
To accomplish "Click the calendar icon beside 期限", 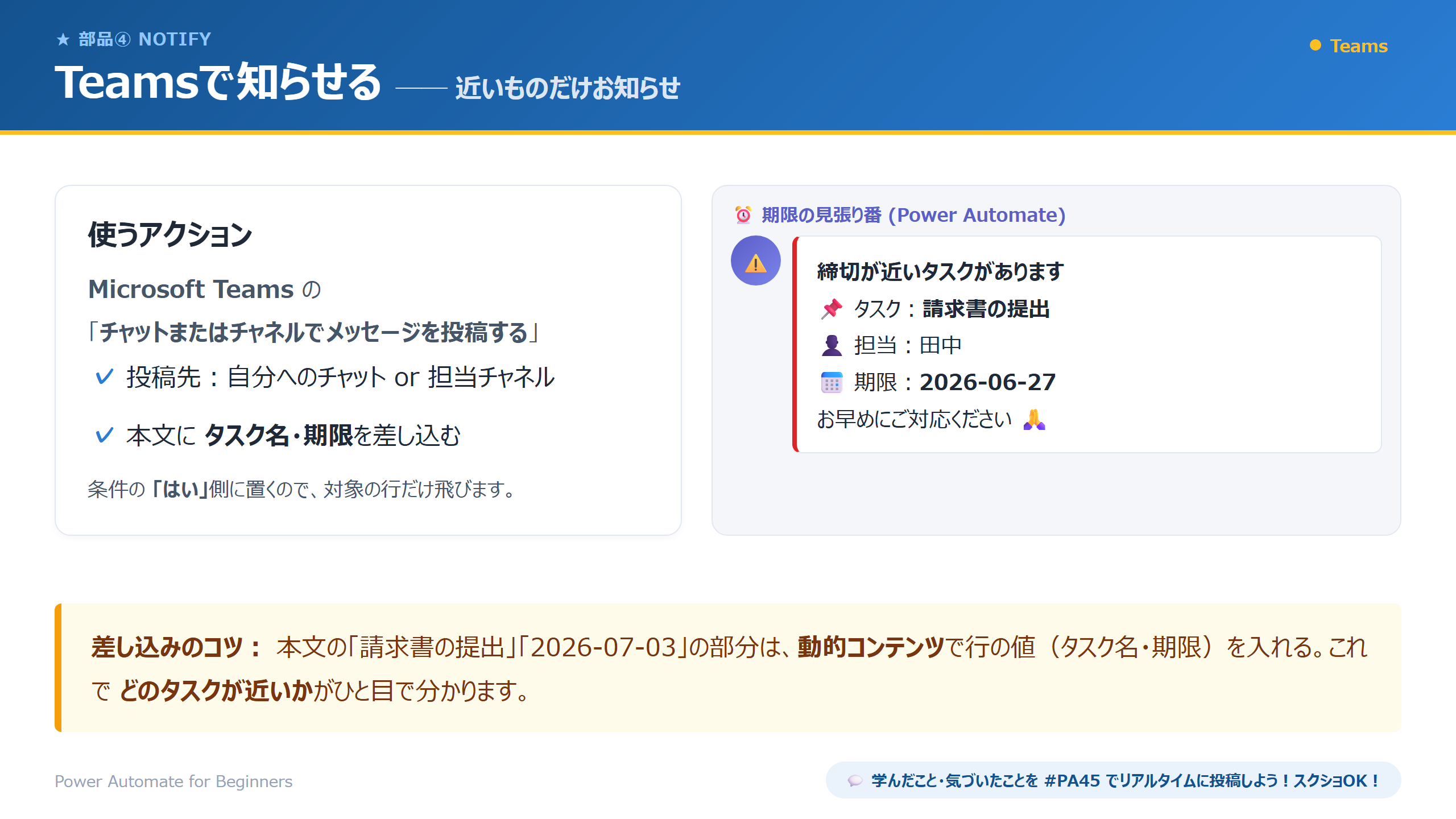I will pos(832,382).
